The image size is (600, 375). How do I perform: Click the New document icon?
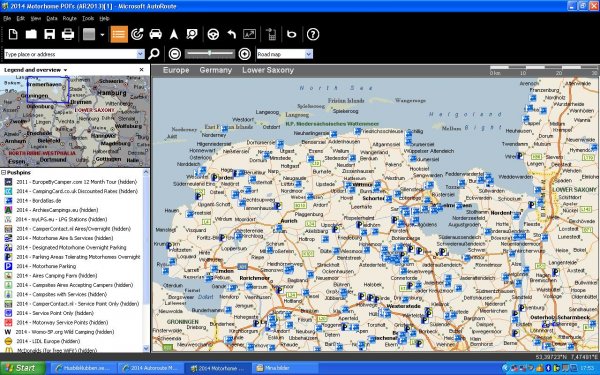[x=13, y=34]
